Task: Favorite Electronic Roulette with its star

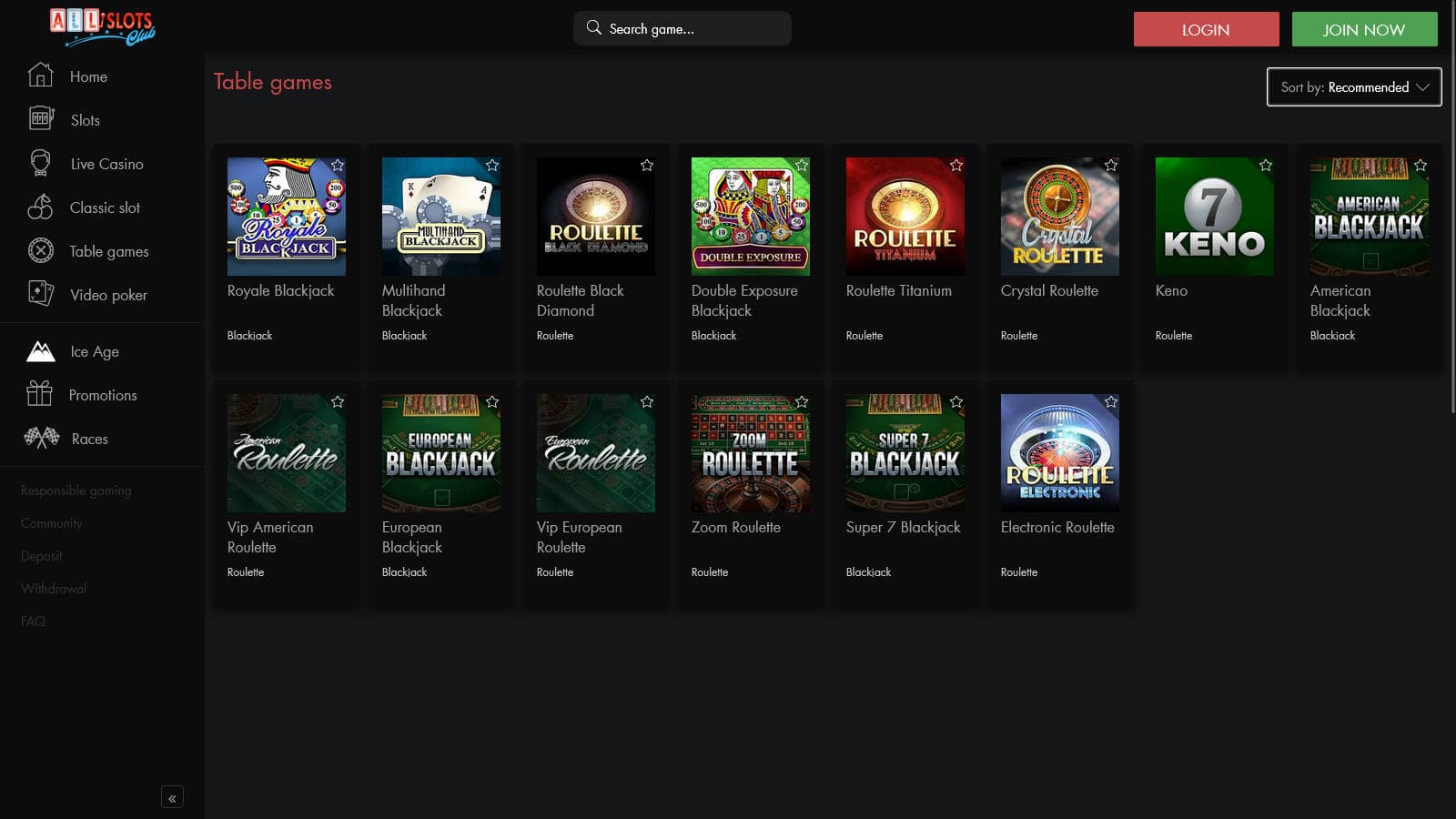Action: pyautogui.click(x=1111, y=402)
